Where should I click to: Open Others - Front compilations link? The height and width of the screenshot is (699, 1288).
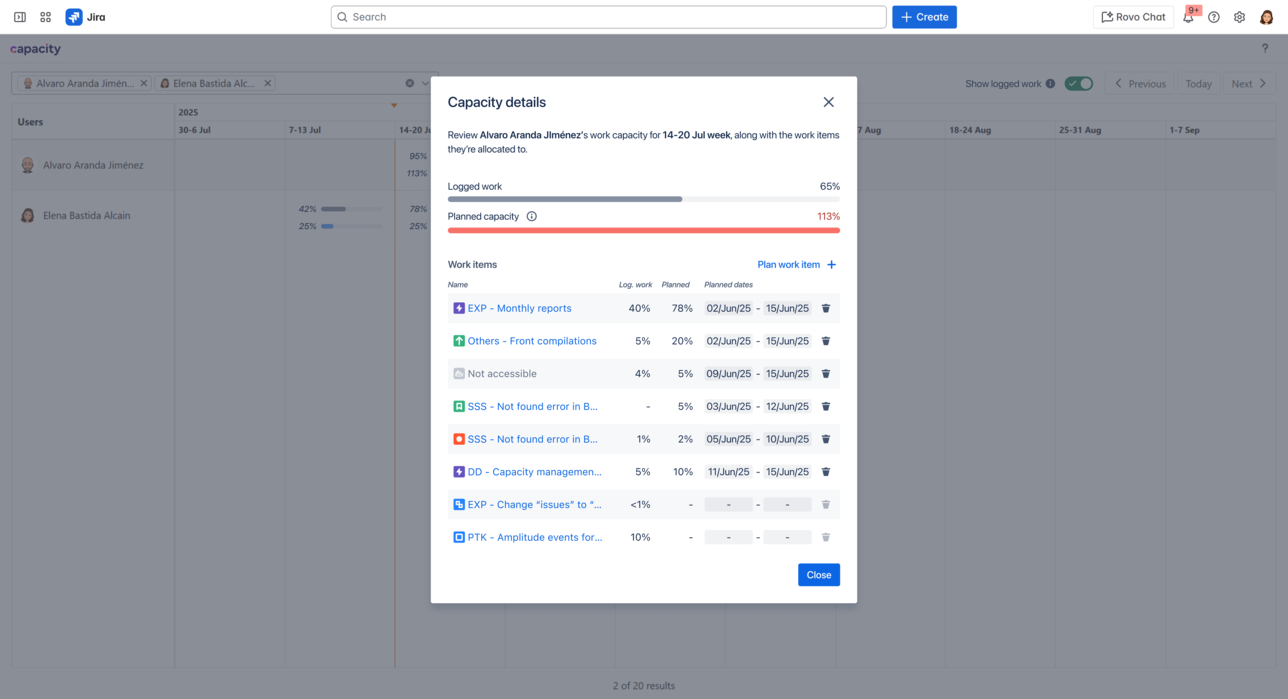tap(532, 341)
